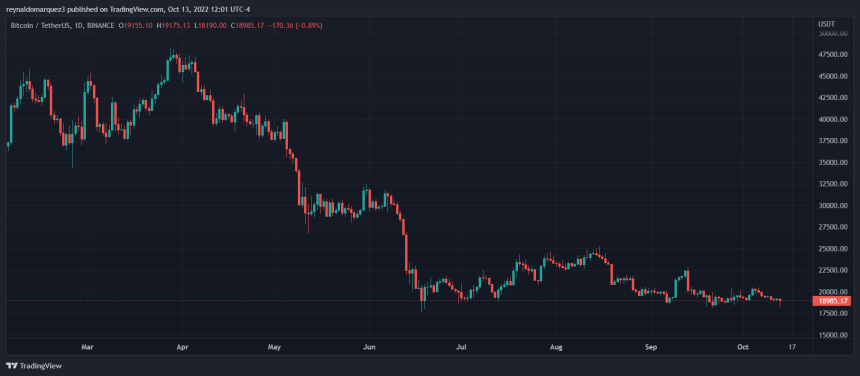Viewport: 860px width, 376px height.
Task: Click the 15000.00 price axis label
Action: pos(834,335)
